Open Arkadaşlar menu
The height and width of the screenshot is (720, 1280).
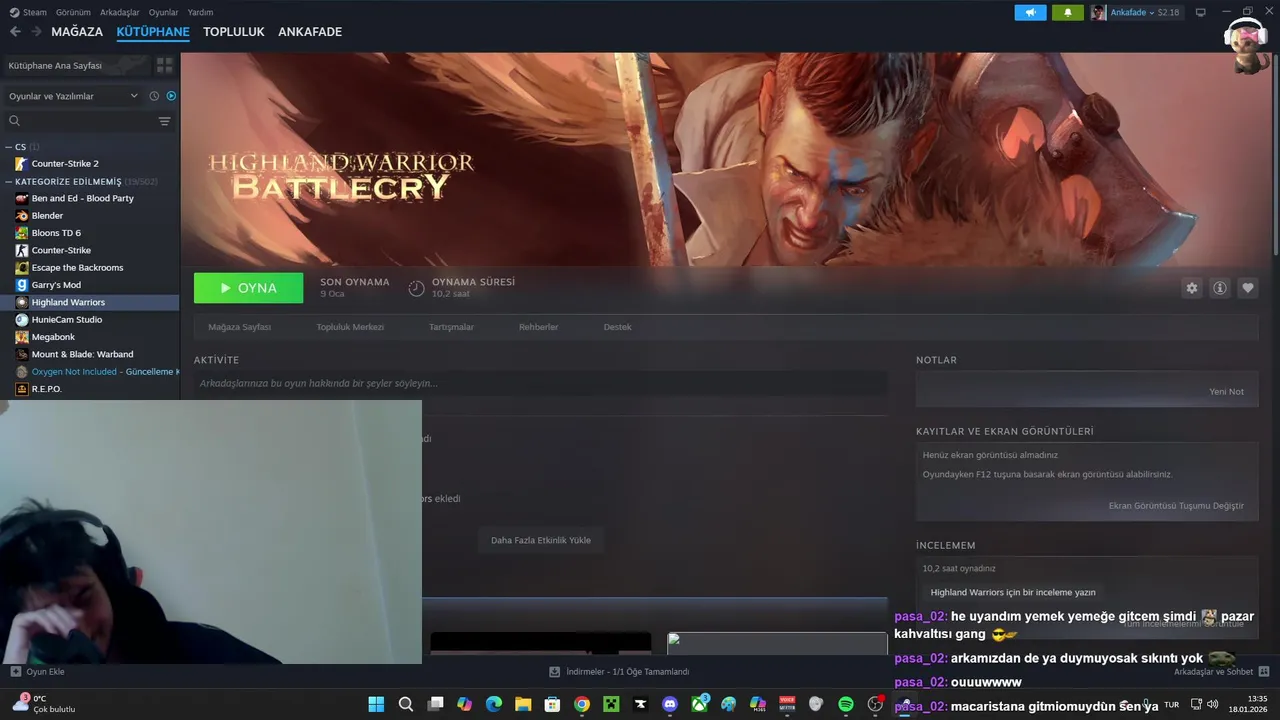pyautogui.click(x=120, y=12)
